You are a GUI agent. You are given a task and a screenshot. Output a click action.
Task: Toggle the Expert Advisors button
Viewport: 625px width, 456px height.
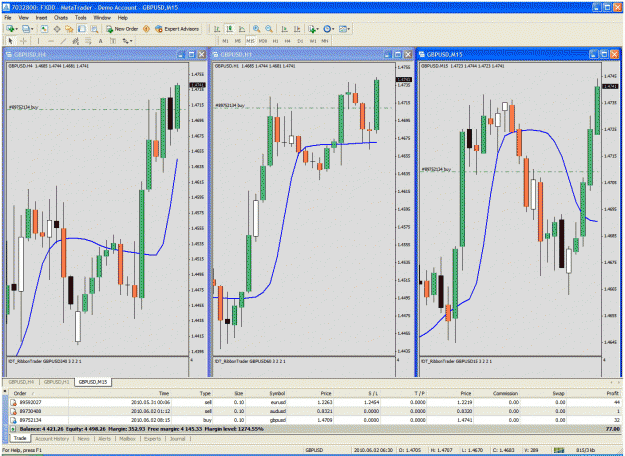point(177,29)
